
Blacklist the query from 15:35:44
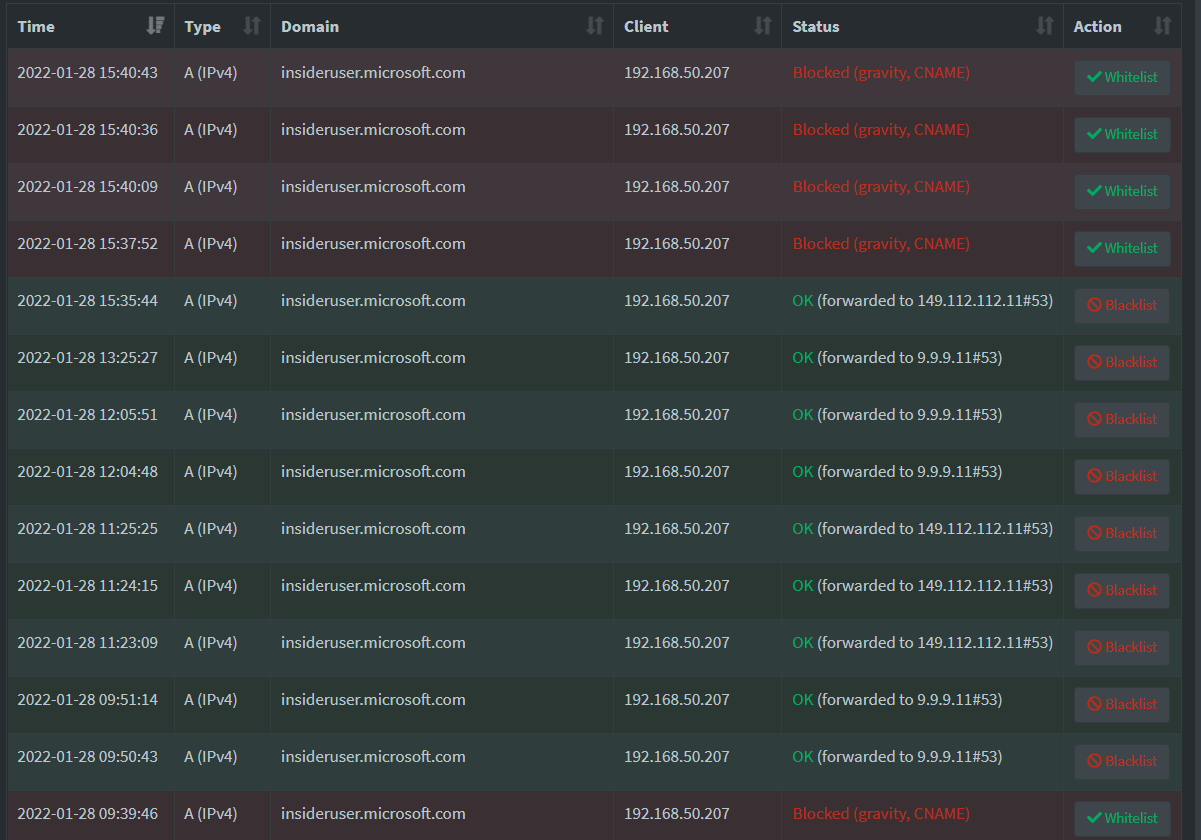[x=1122, y=305]
